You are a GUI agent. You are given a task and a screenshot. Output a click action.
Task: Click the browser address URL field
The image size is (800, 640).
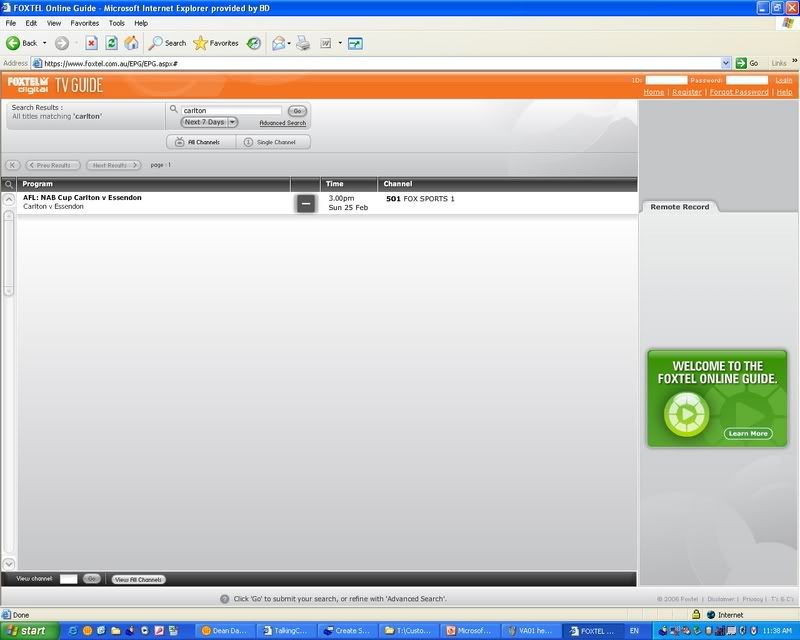click(x=376, y=63)
